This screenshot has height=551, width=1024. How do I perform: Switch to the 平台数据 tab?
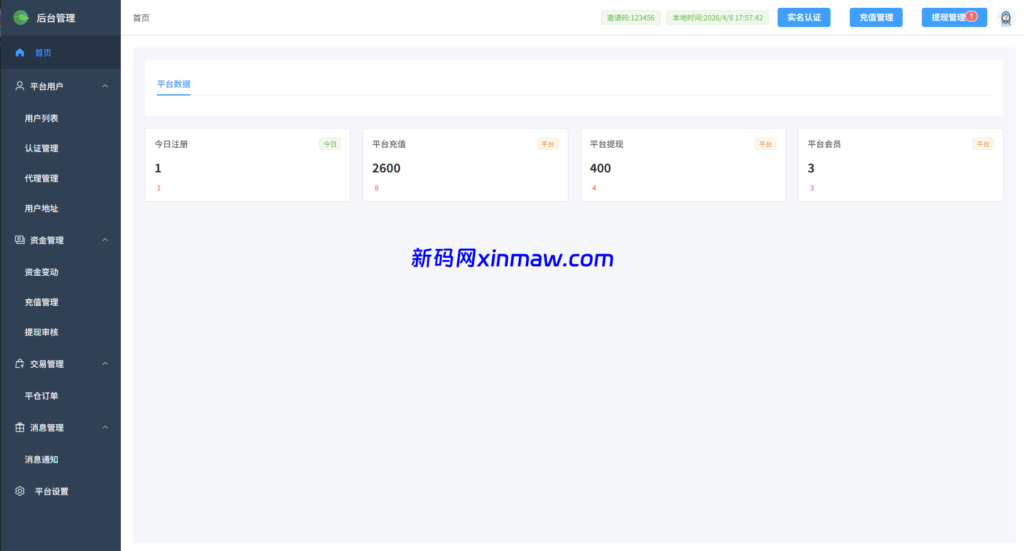click(x=174, y=84)
